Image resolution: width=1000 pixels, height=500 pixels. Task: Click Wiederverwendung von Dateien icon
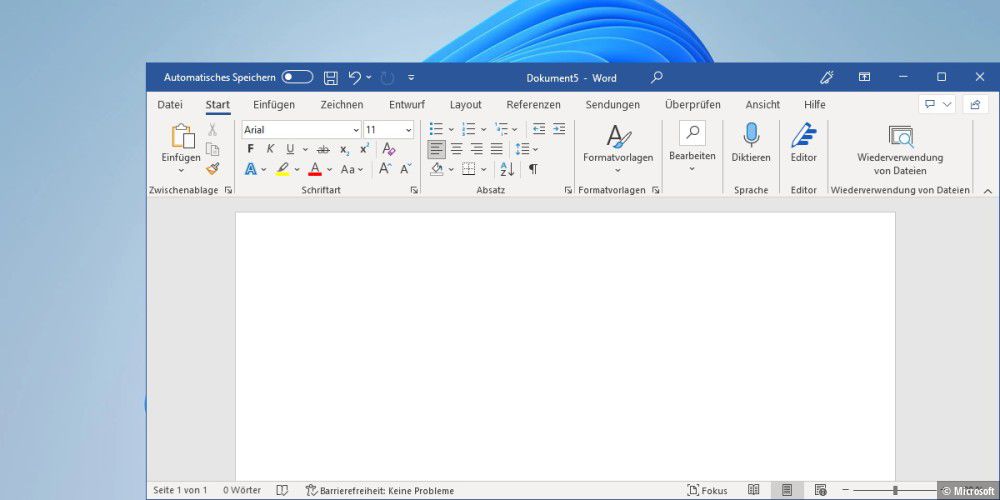point(900,137)
